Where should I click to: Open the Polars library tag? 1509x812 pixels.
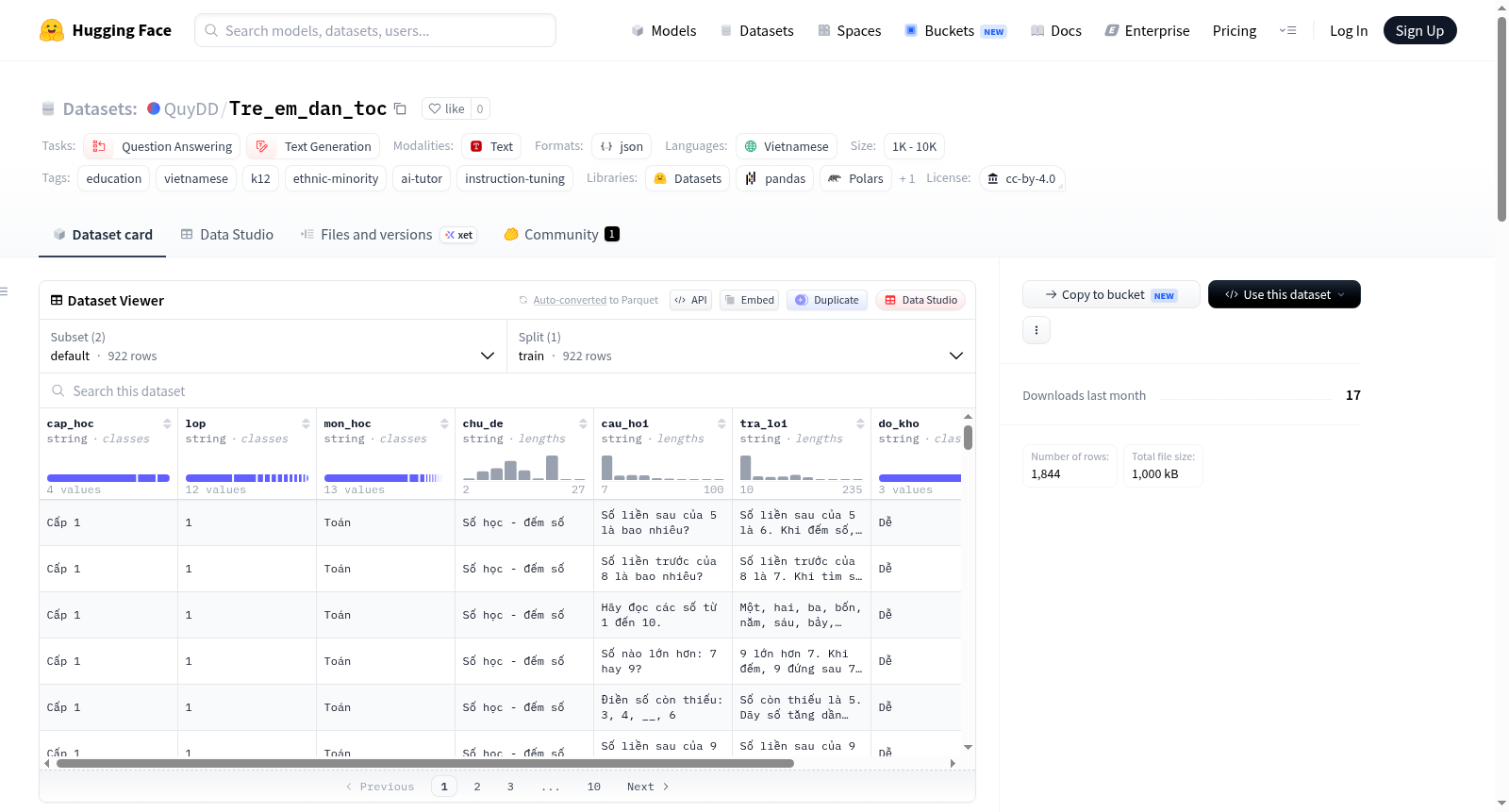click(855, 178)
